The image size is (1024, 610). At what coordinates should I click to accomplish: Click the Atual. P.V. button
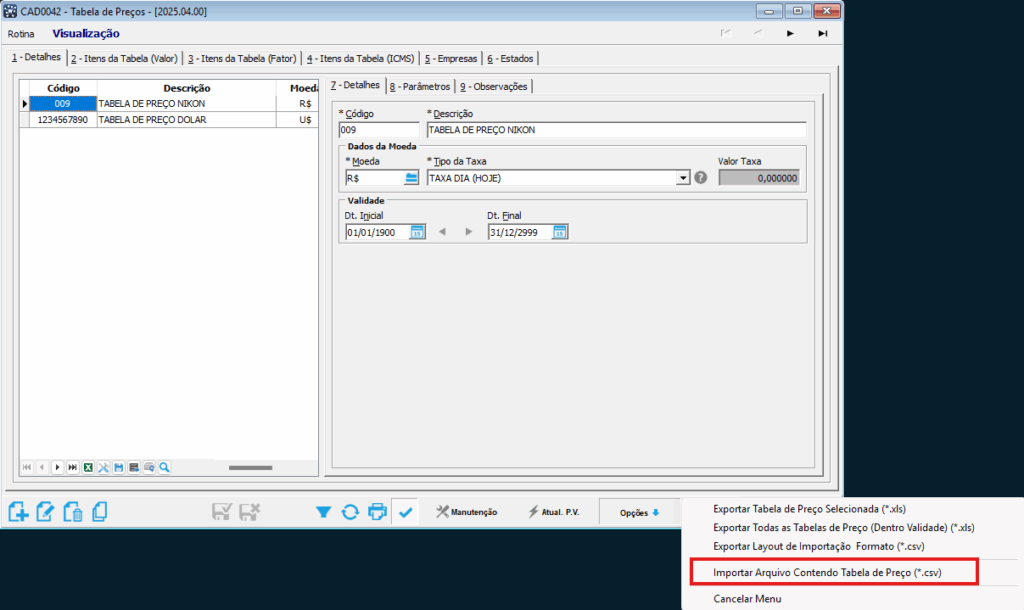554,512
